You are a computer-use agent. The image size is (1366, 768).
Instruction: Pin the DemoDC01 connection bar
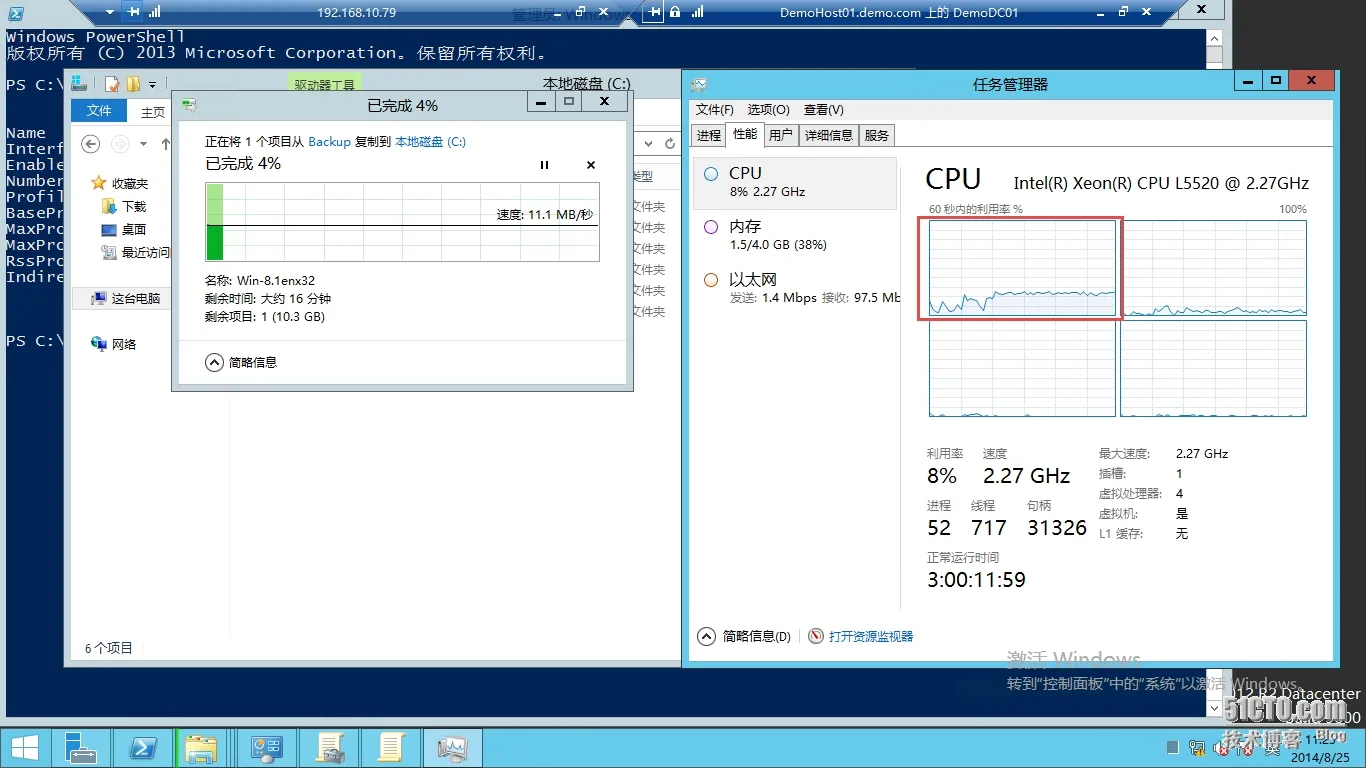pyautogui.click(x=654, y=11)
